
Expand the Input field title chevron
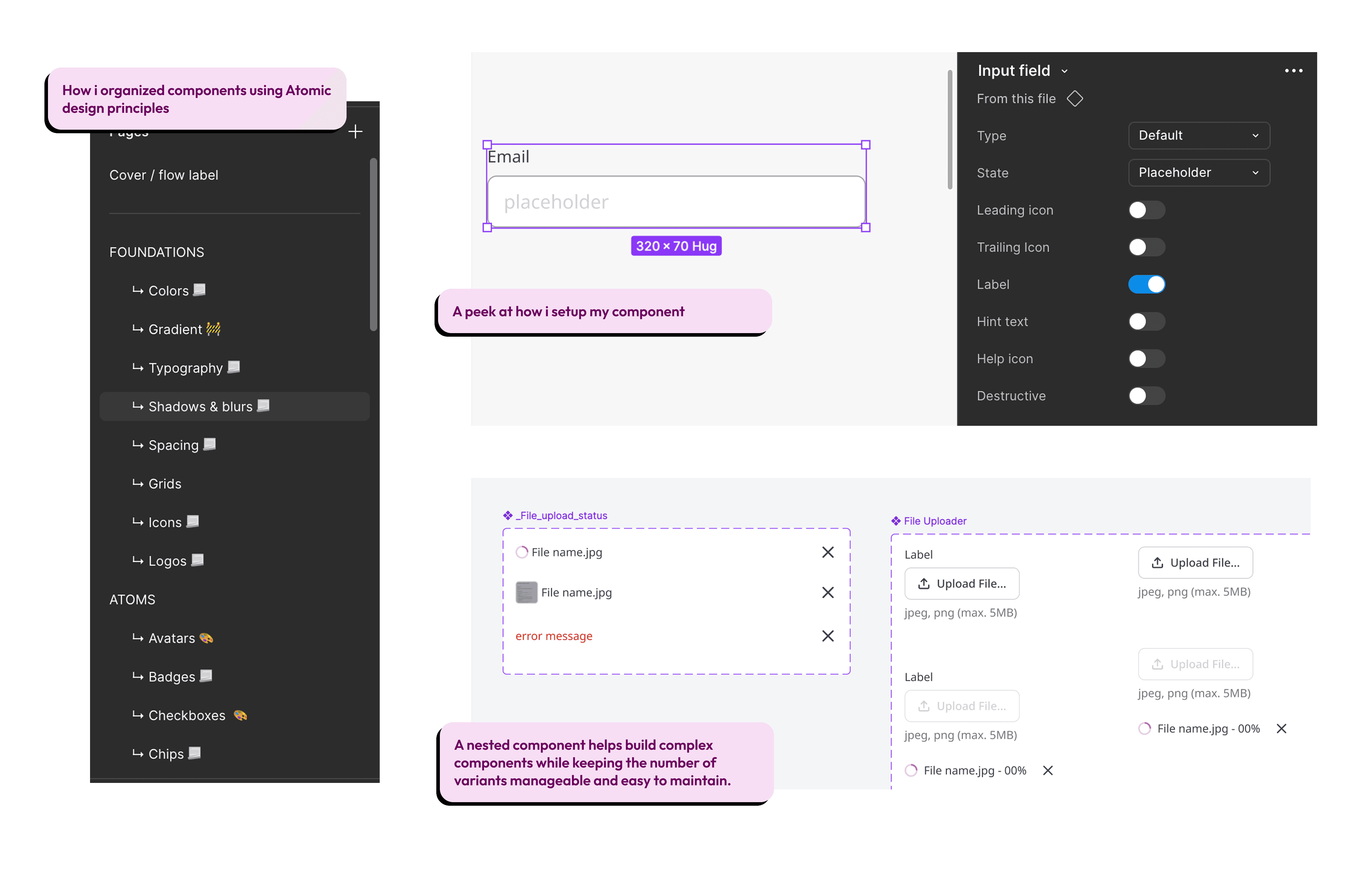(1064, 71)
